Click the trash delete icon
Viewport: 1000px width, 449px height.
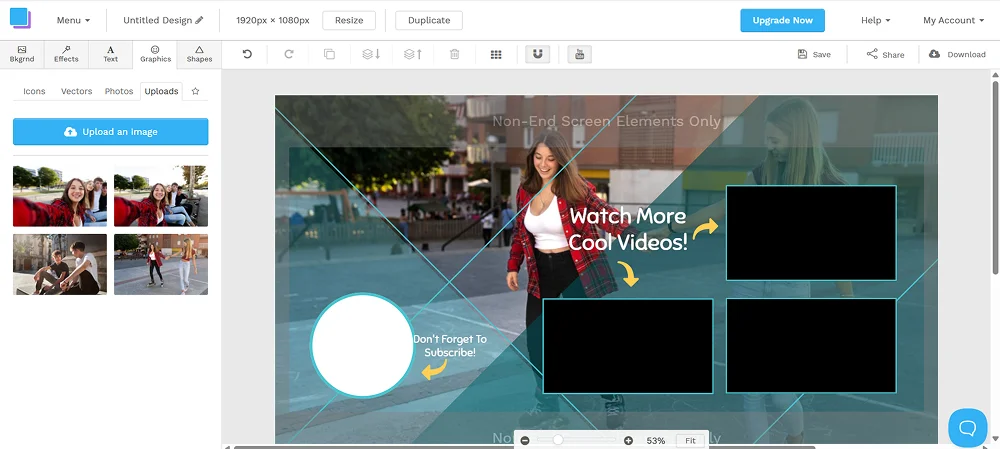pyautogui.click(x=455, y=54)
